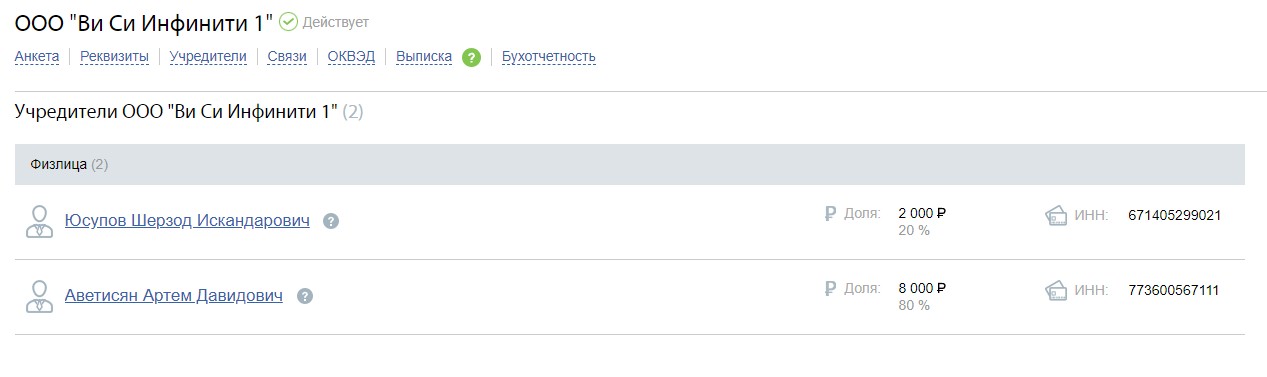
Task: Click the ИНН card icon for 773600567111
Action: point(1055,290)
